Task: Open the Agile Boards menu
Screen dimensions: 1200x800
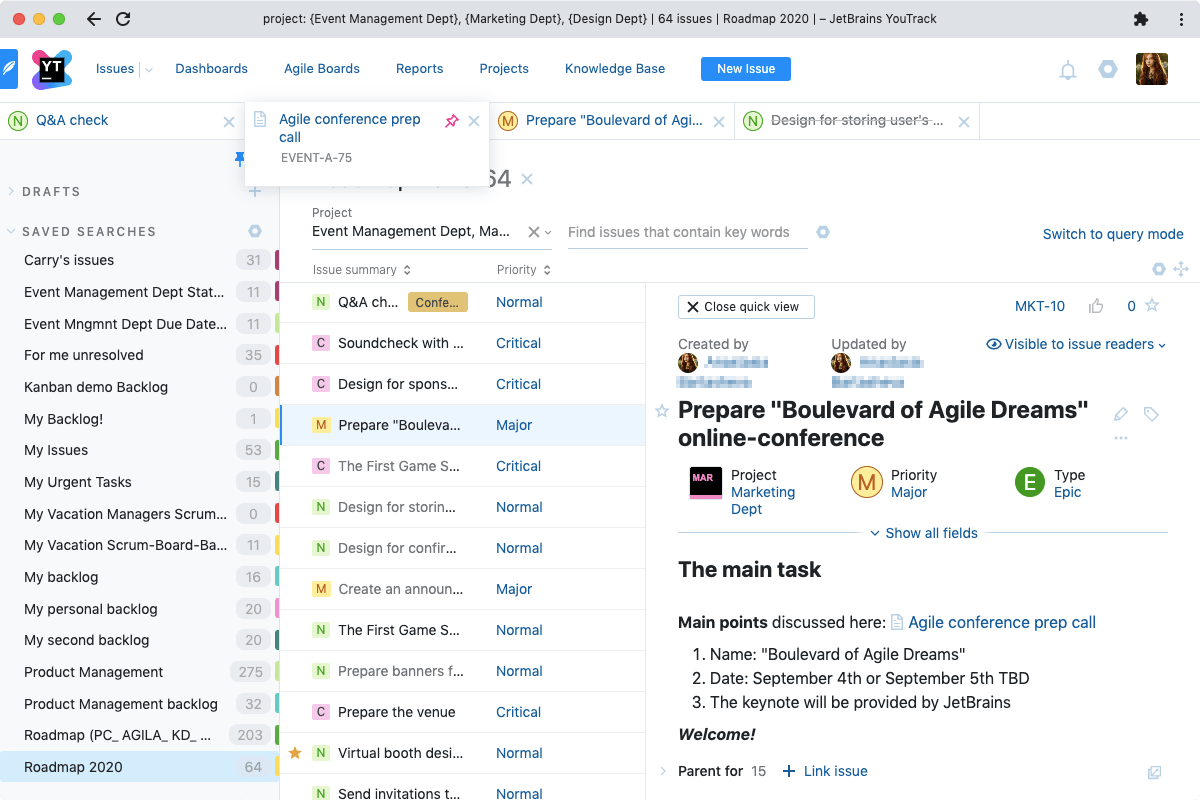Action: coord(322,68)
